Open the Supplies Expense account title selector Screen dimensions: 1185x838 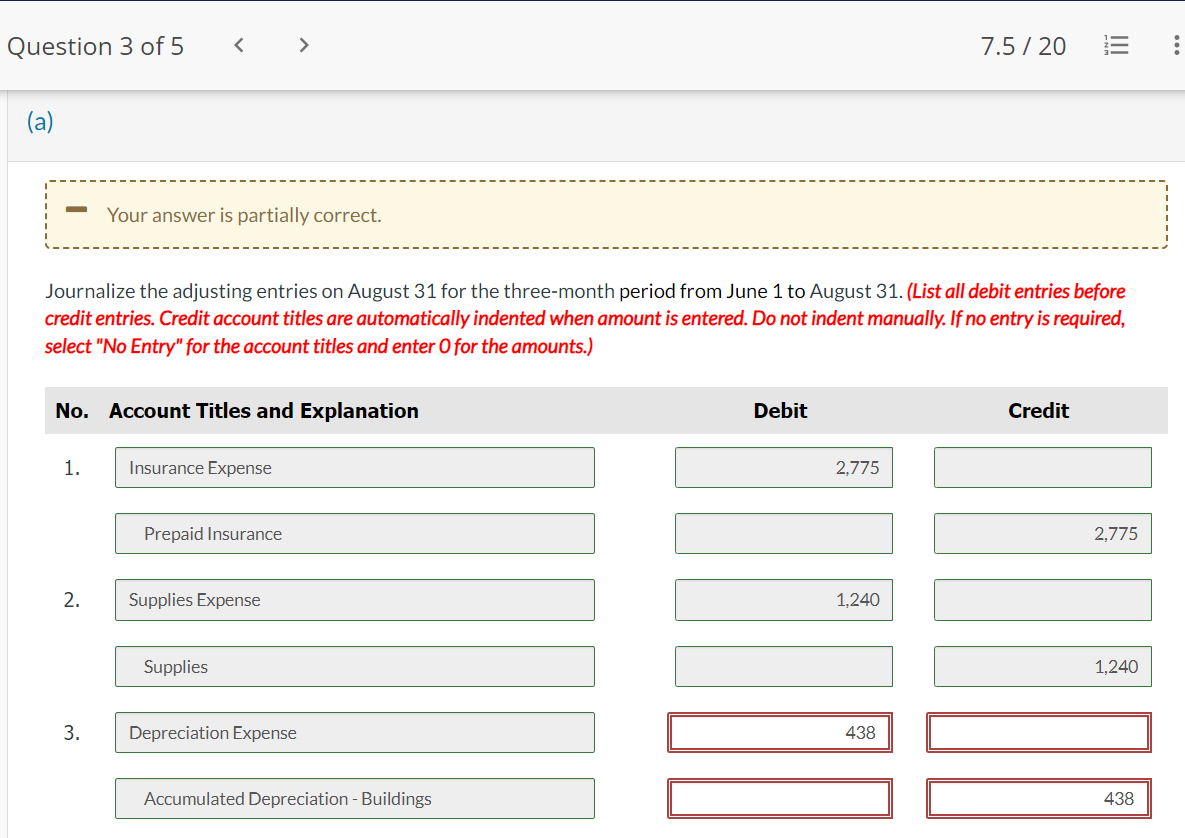354,600
